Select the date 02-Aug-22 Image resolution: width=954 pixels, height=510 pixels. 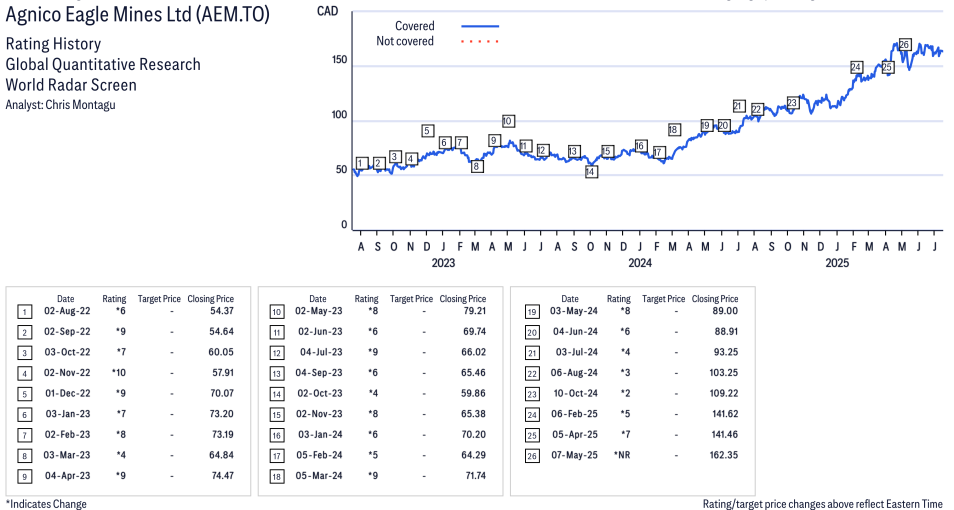(67, 311)
